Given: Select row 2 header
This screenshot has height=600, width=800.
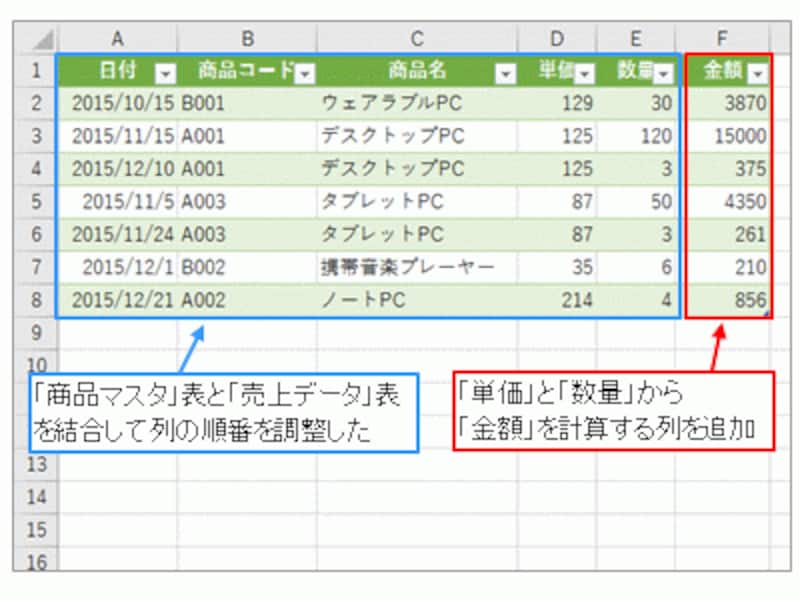Looking at the screenshot, I should click(x=36, y=104).
